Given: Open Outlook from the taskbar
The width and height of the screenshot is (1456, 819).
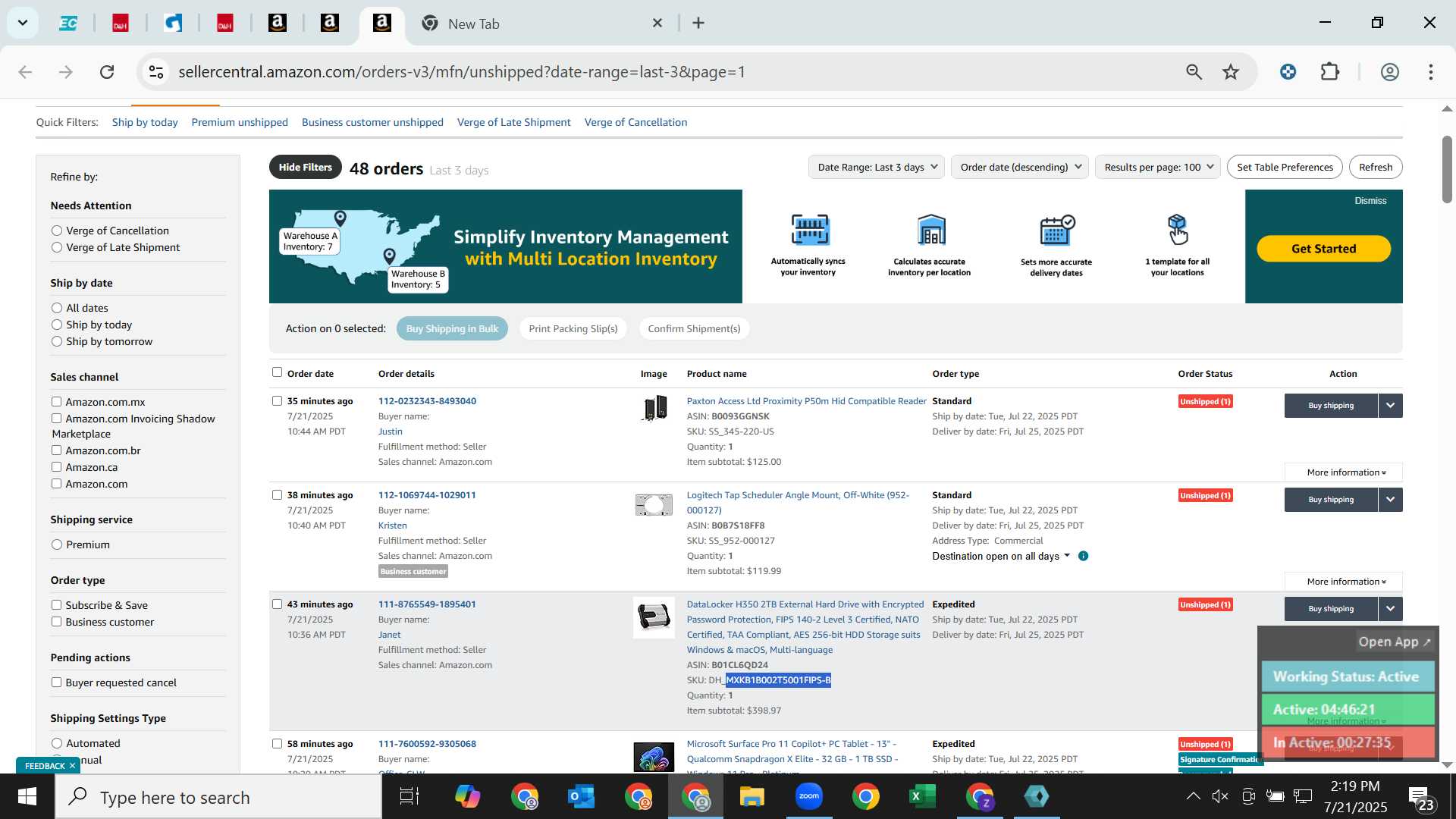Looking at the screenshot, I should click(x=582, y=797).
